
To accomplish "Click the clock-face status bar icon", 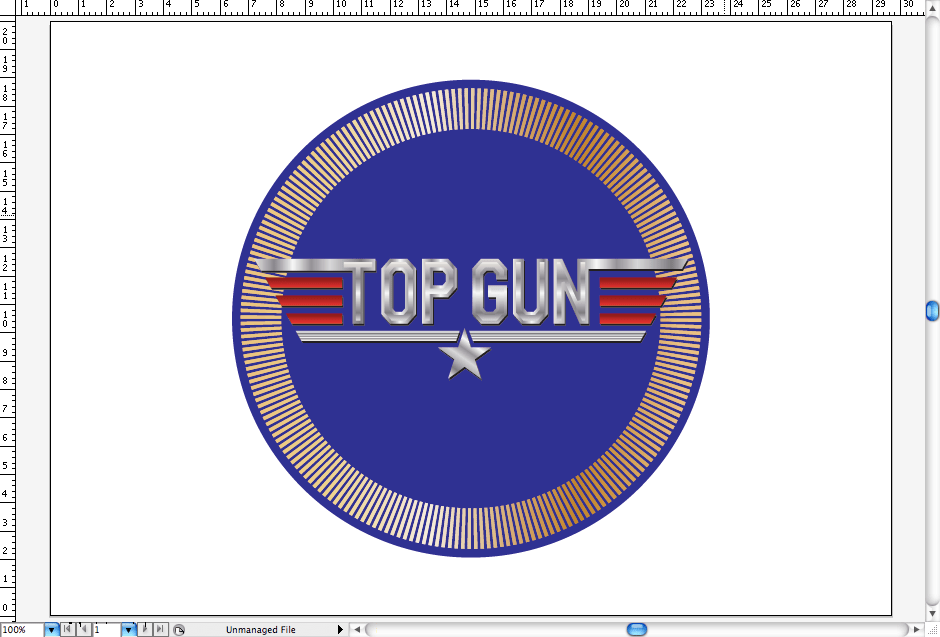I will (x=179, y=629).
